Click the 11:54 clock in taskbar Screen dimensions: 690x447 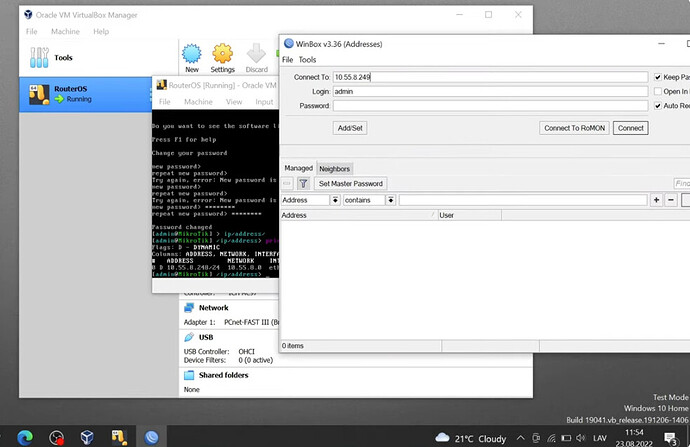pyautogui.click(x=634, y=432)
